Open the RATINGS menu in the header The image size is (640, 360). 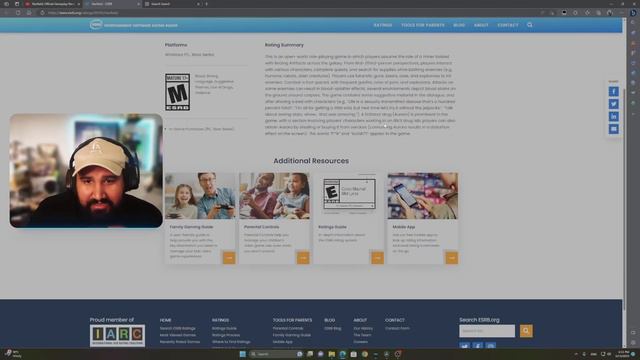pos(382,25)
